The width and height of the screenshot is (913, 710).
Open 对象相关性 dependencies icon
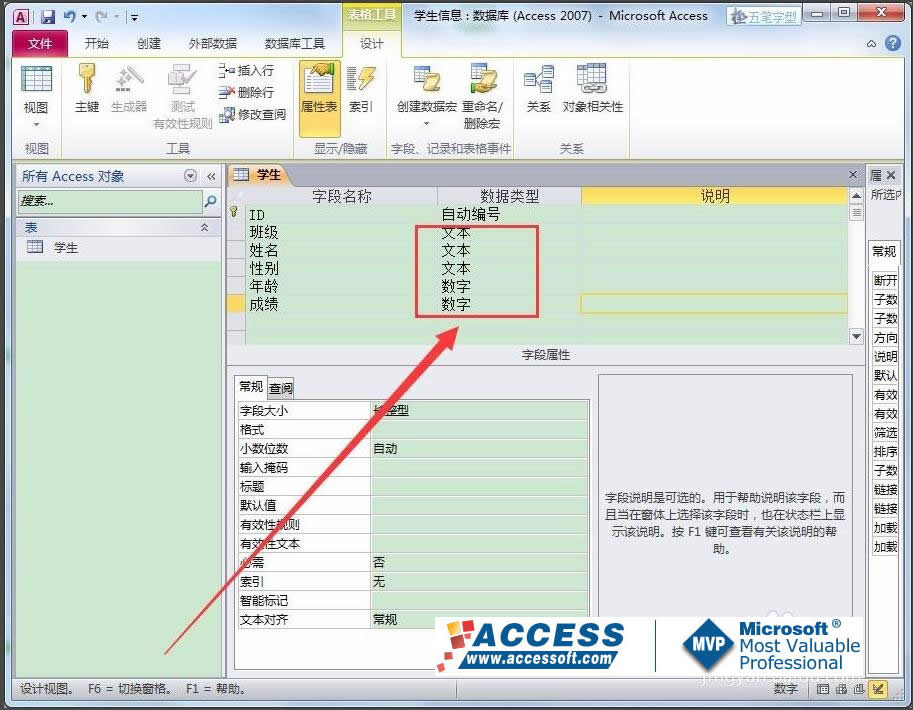coord(593,89)
